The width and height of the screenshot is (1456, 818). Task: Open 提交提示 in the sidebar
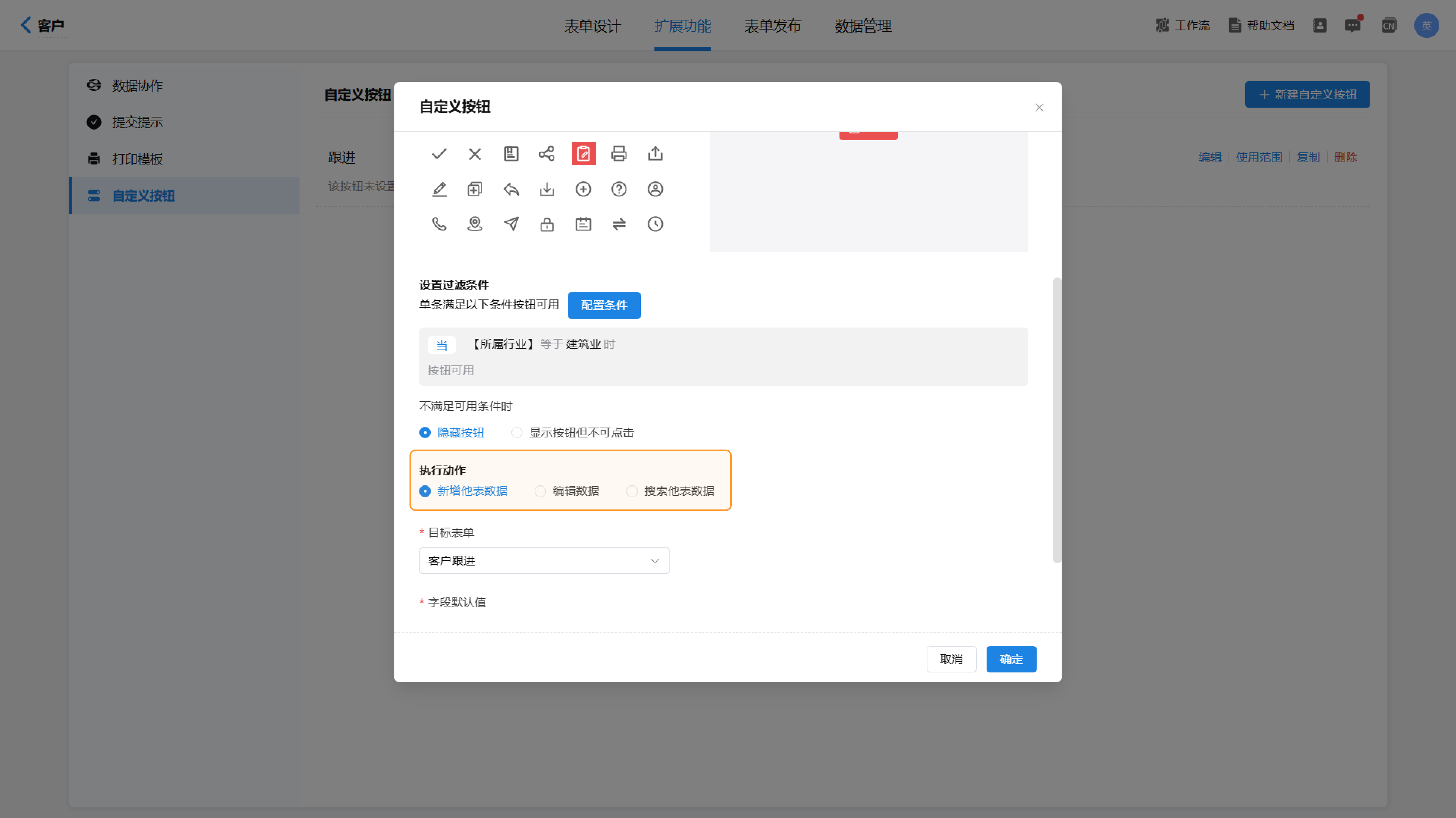(x=184, y=122)
